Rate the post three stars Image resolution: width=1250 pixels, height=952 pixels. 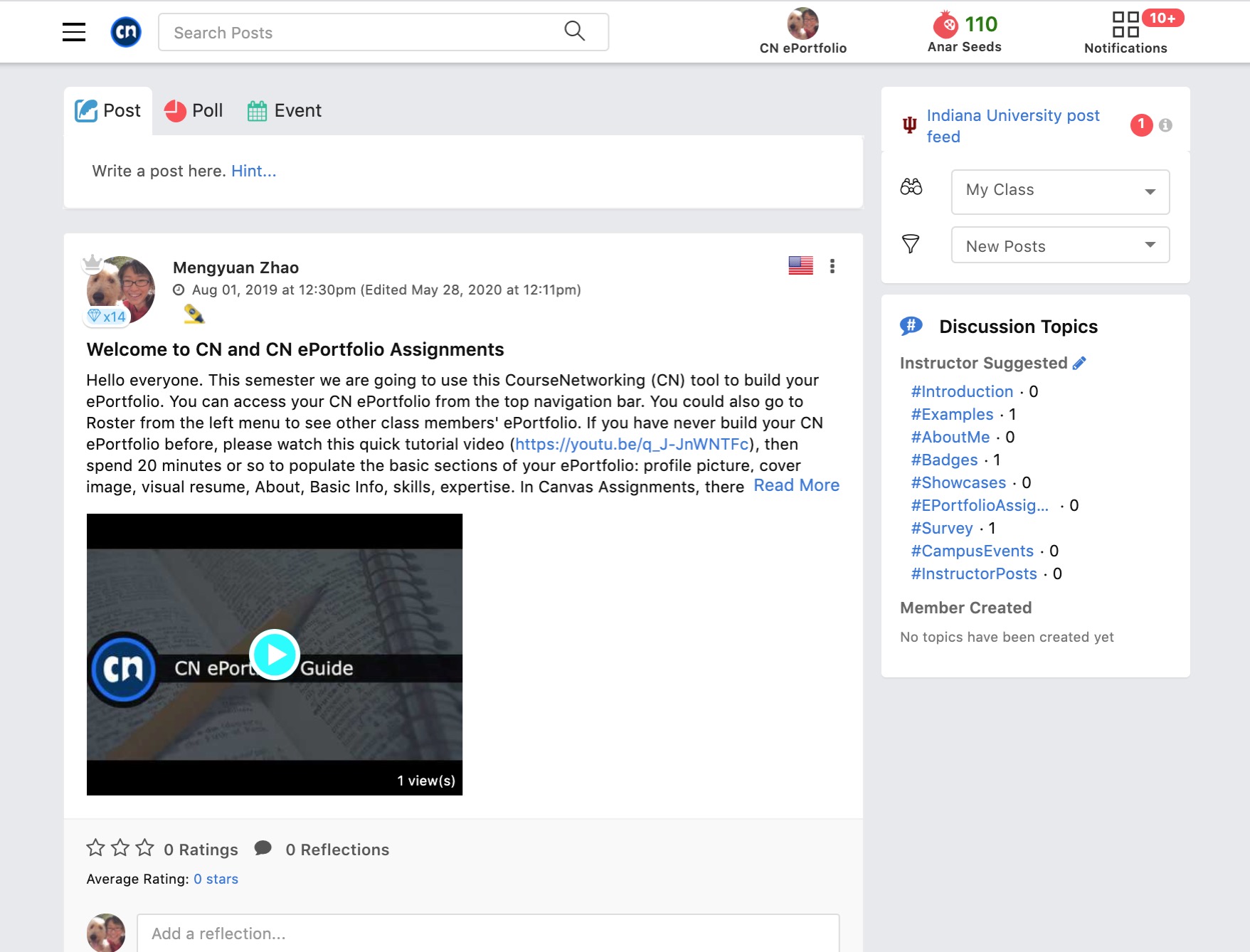point(145,847)
